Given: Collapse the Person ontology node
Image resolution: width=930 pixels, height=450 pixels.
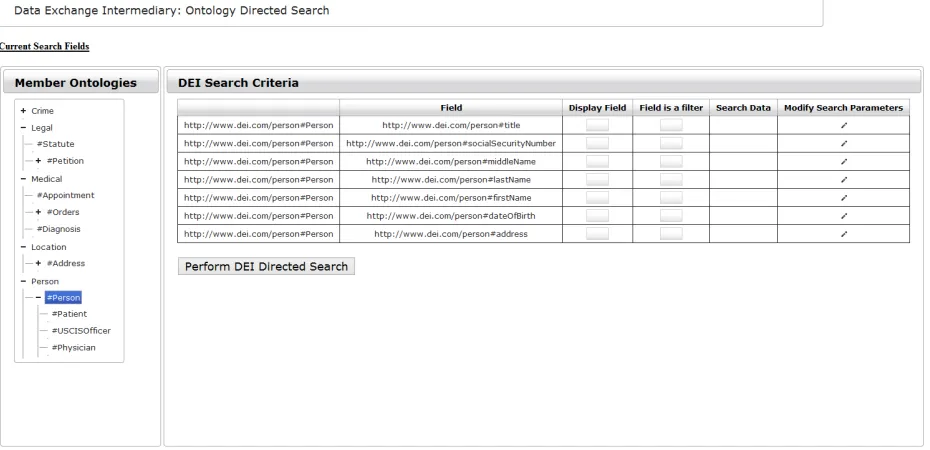Looking at the screenshot, I should [23, 281].
